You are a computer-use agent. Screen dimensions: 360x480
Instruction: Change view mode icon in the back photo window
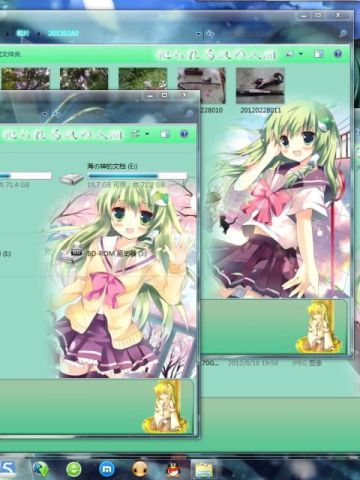(289, 54)
